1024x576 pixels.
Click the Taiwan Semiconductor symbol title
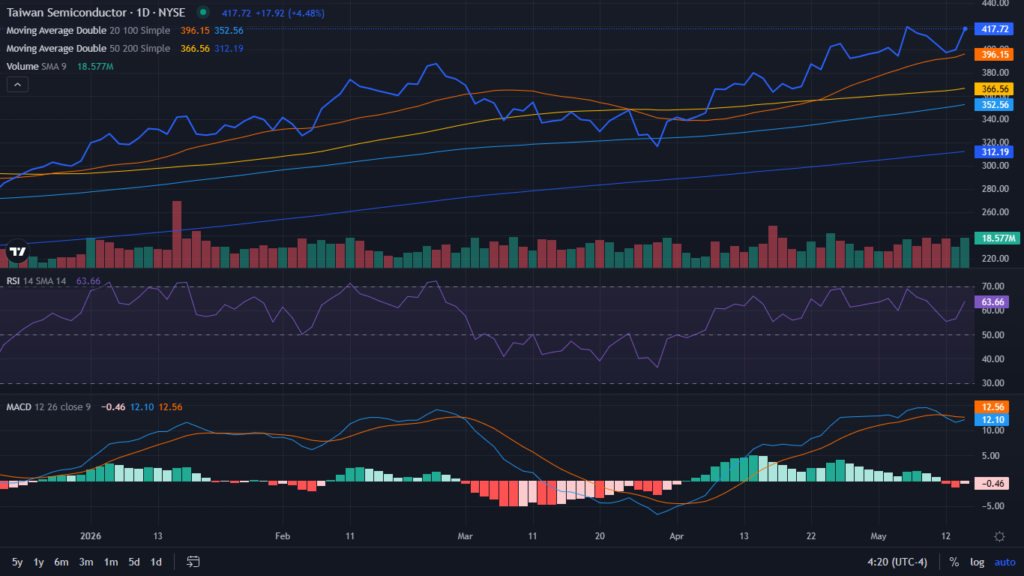click(x=96, y=12)
